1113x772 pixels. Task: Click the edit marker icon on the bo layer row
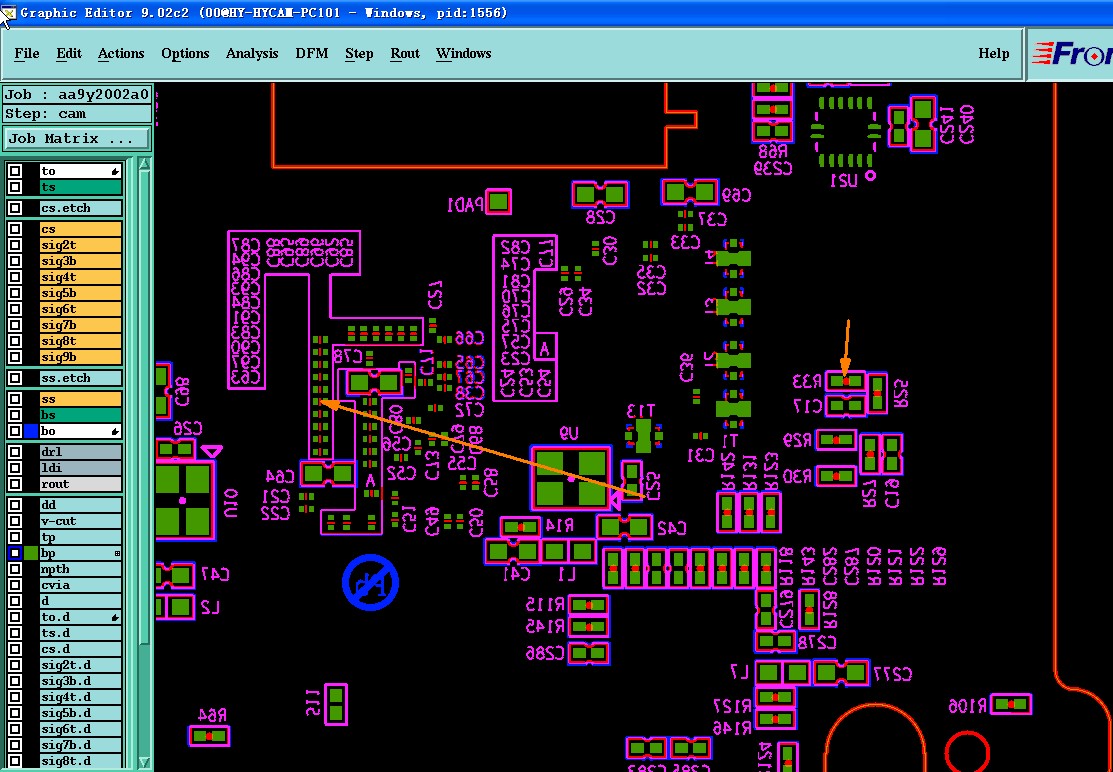(x=114, y=431)
